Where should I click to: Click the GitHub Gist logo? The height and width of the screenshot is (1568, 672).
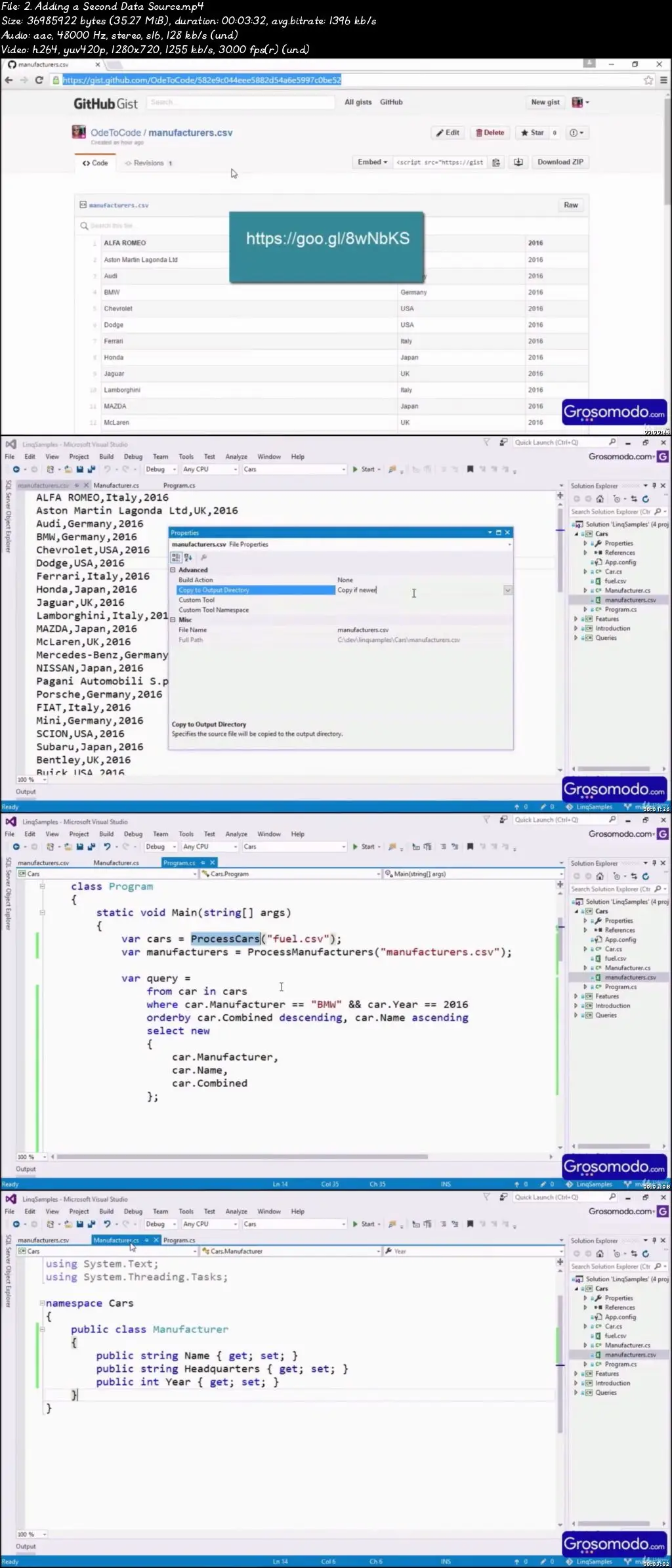click(105, 104)
